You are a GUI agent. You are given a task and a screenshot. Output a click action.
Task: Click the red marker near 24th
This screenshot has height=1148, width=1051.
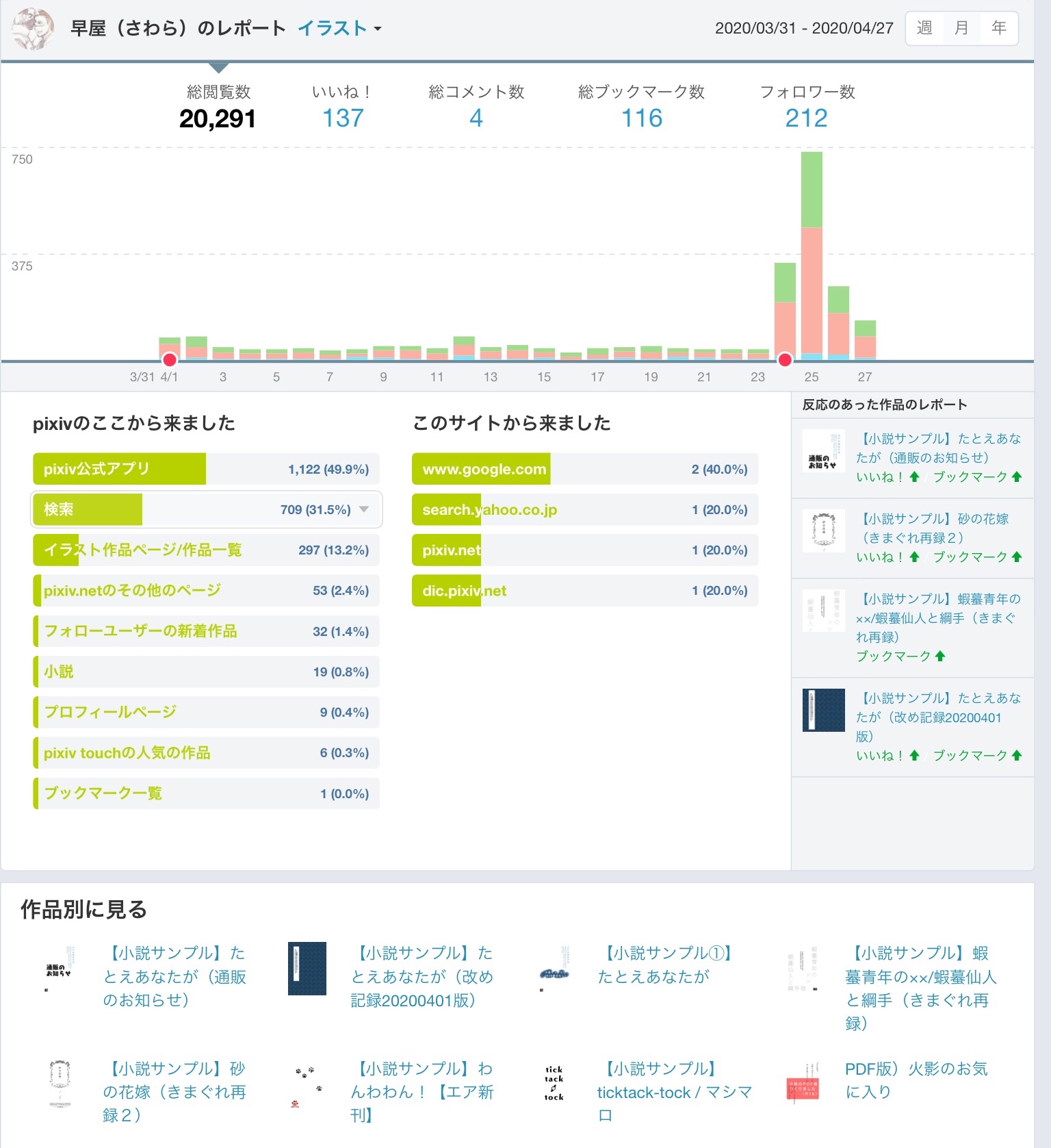click(785, 360)
